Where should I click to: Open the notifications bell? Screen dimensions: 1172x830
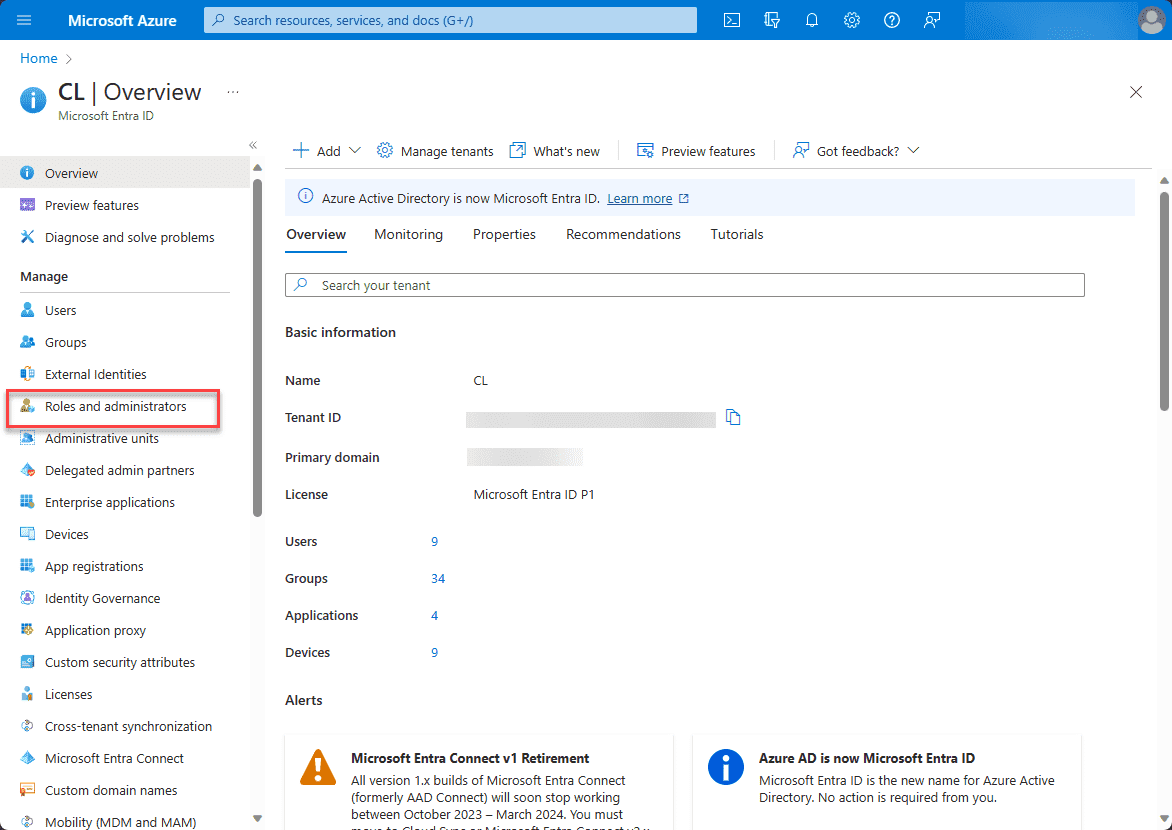(x=812, y=20)
